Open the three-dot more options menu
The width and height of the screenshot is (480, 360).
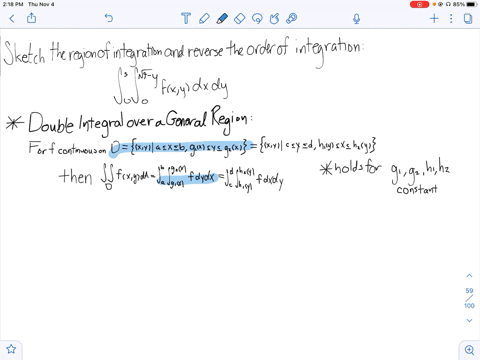[x=451, y=18]
